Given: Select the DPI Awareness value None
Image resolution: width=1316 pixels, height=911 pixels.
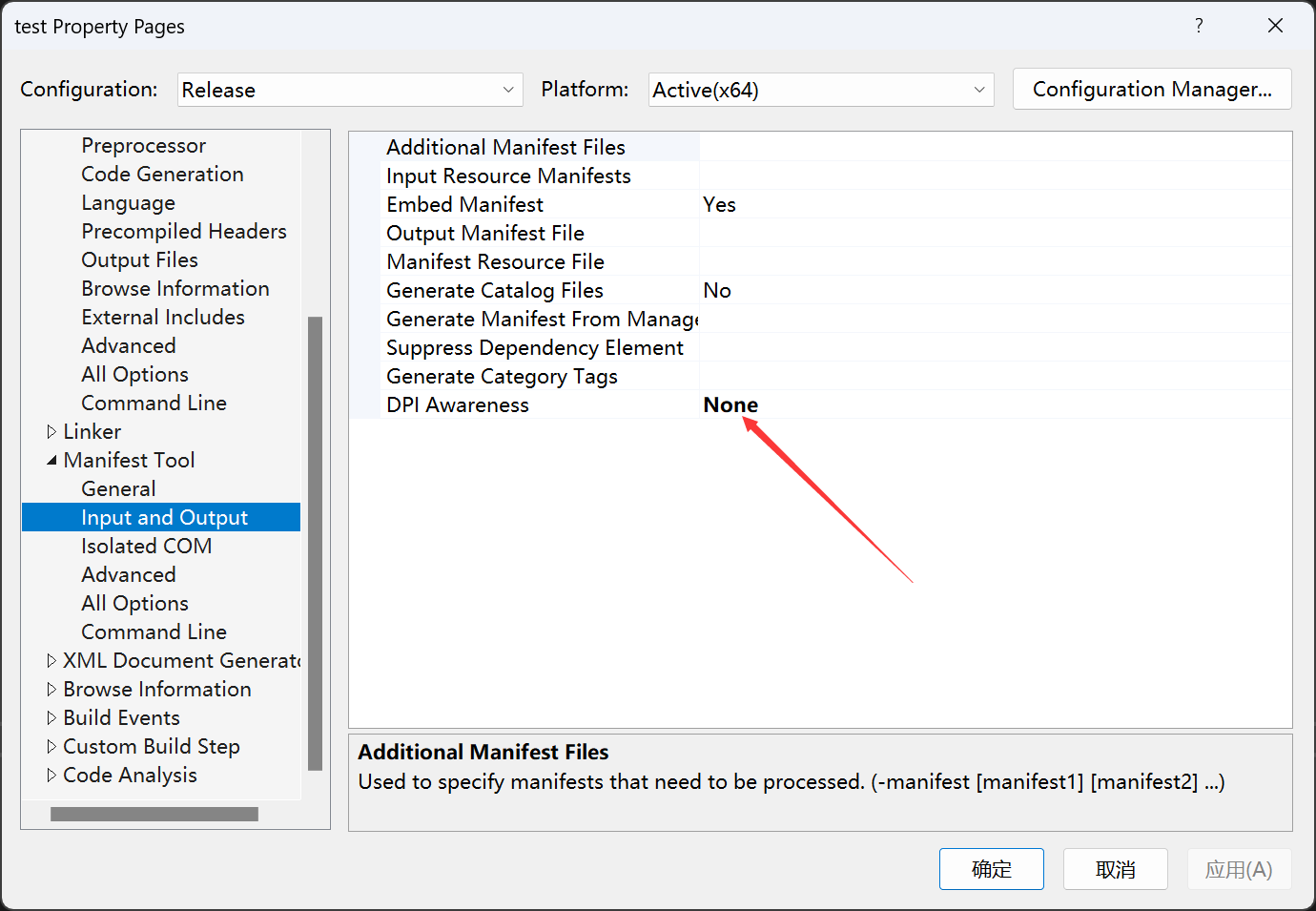Looking at the screenshot, I should [x=730, y=404].
